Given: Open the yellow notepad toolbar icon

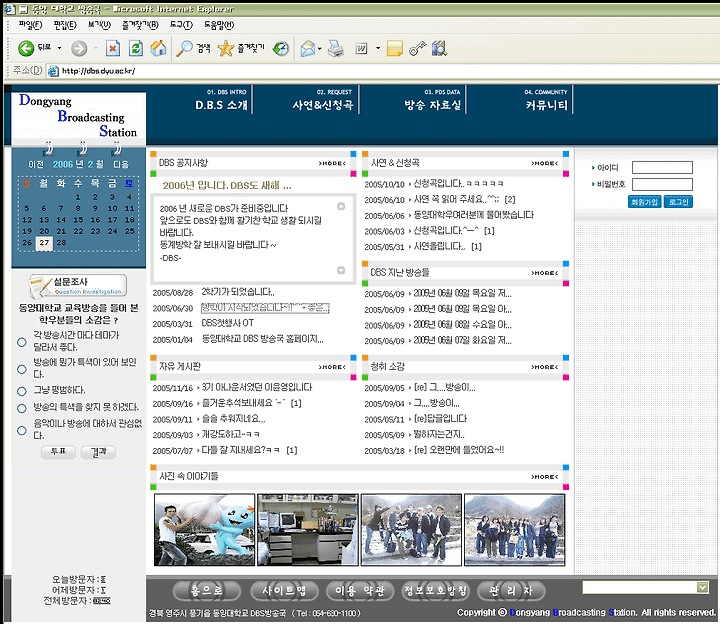Looking at the screenshot, I should (x=394, y=48).
